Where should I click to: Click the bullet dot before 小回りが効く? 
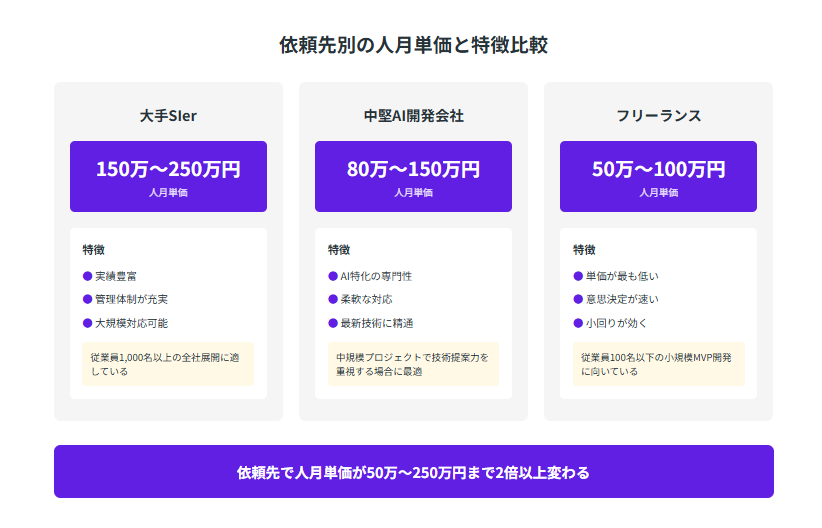[x=578, y=323]
